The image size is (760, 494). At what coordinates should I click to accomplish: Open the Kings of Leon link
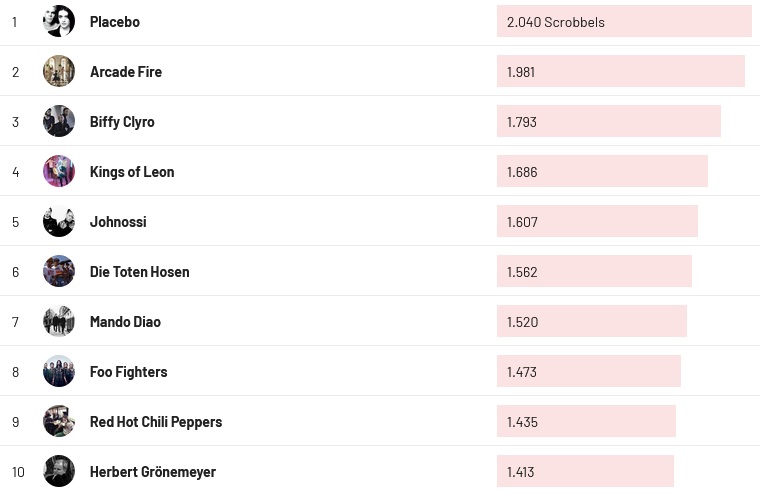[132, 172]
